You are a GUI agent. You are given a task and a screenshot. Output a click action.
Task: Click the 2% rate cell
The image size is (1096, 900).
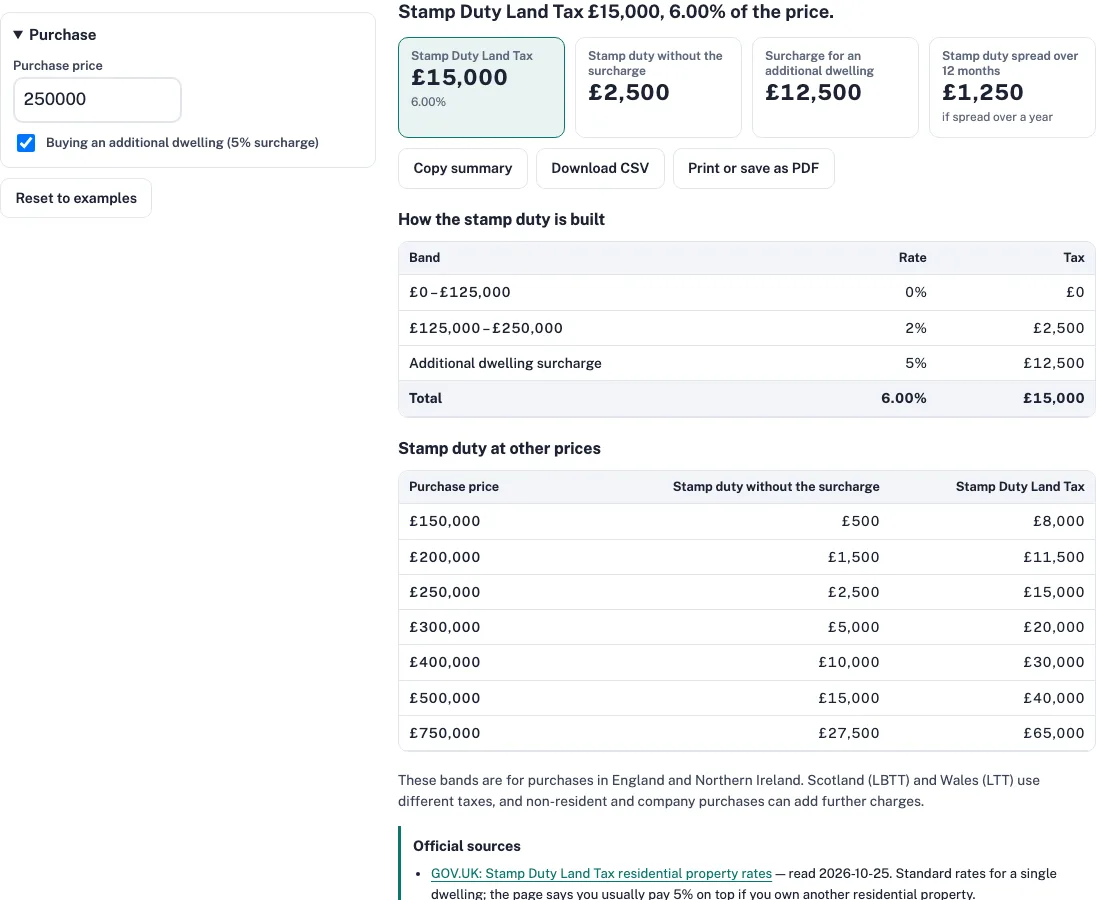tap(916, 328)
